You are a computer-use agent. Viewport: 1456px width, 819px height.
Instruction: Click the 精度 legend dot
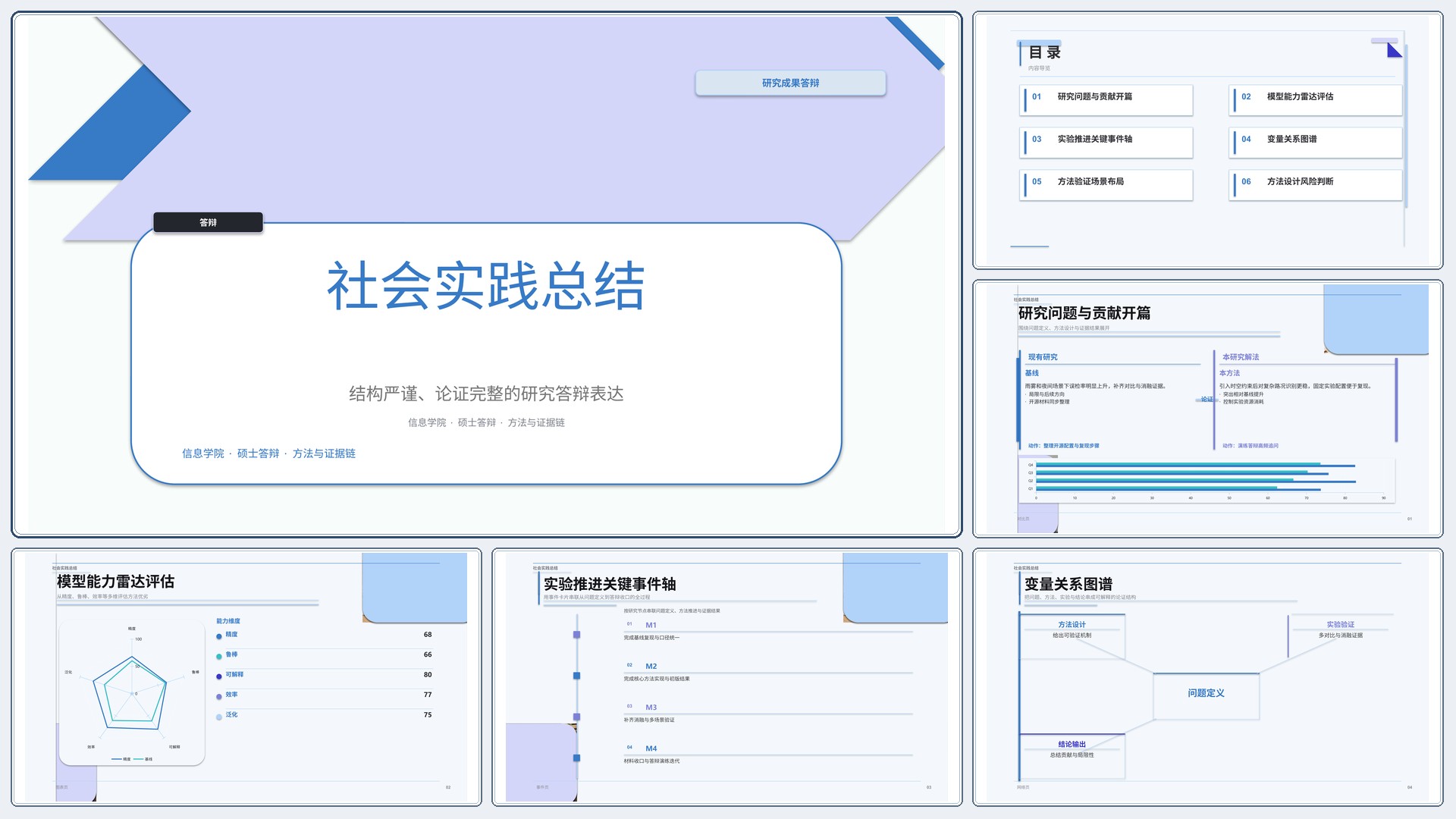(x=219, y=636)
